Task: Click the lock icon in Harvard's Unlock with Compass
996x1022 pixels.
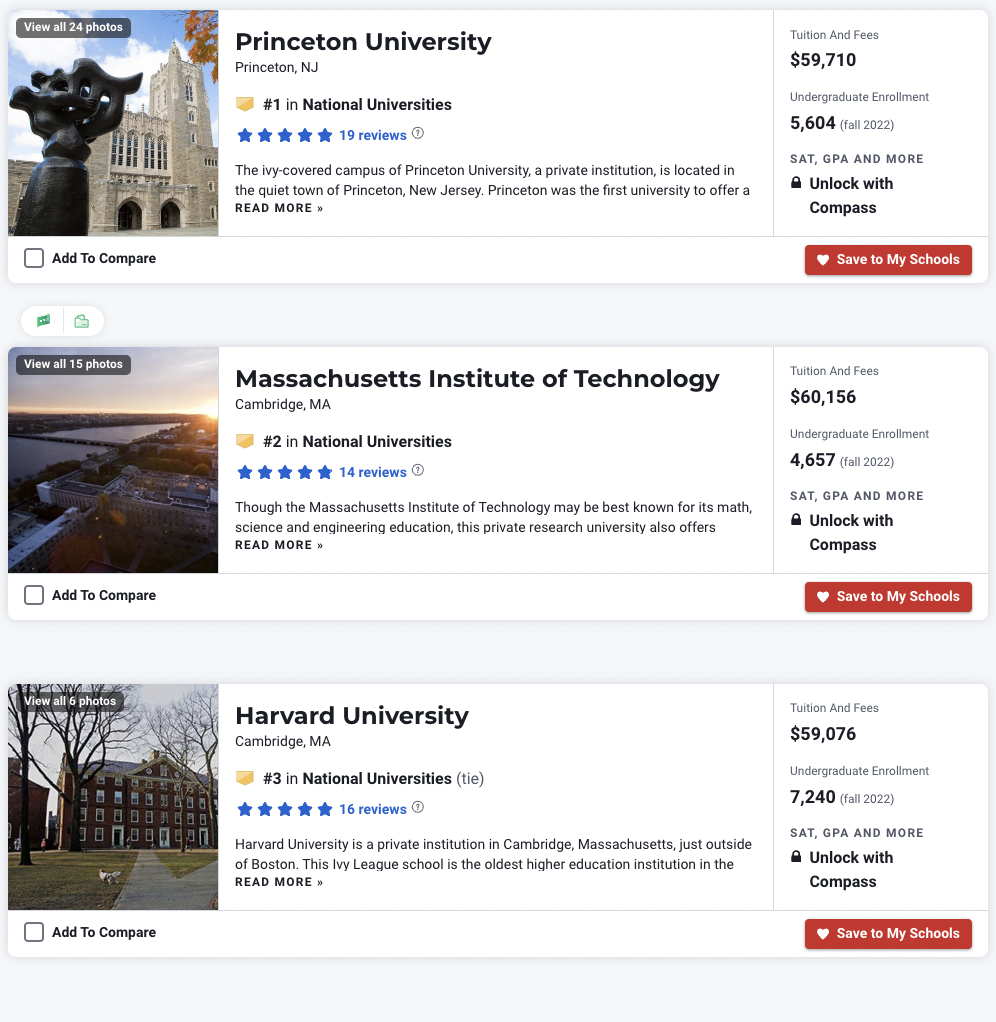Action: click(x=796, y=858)
